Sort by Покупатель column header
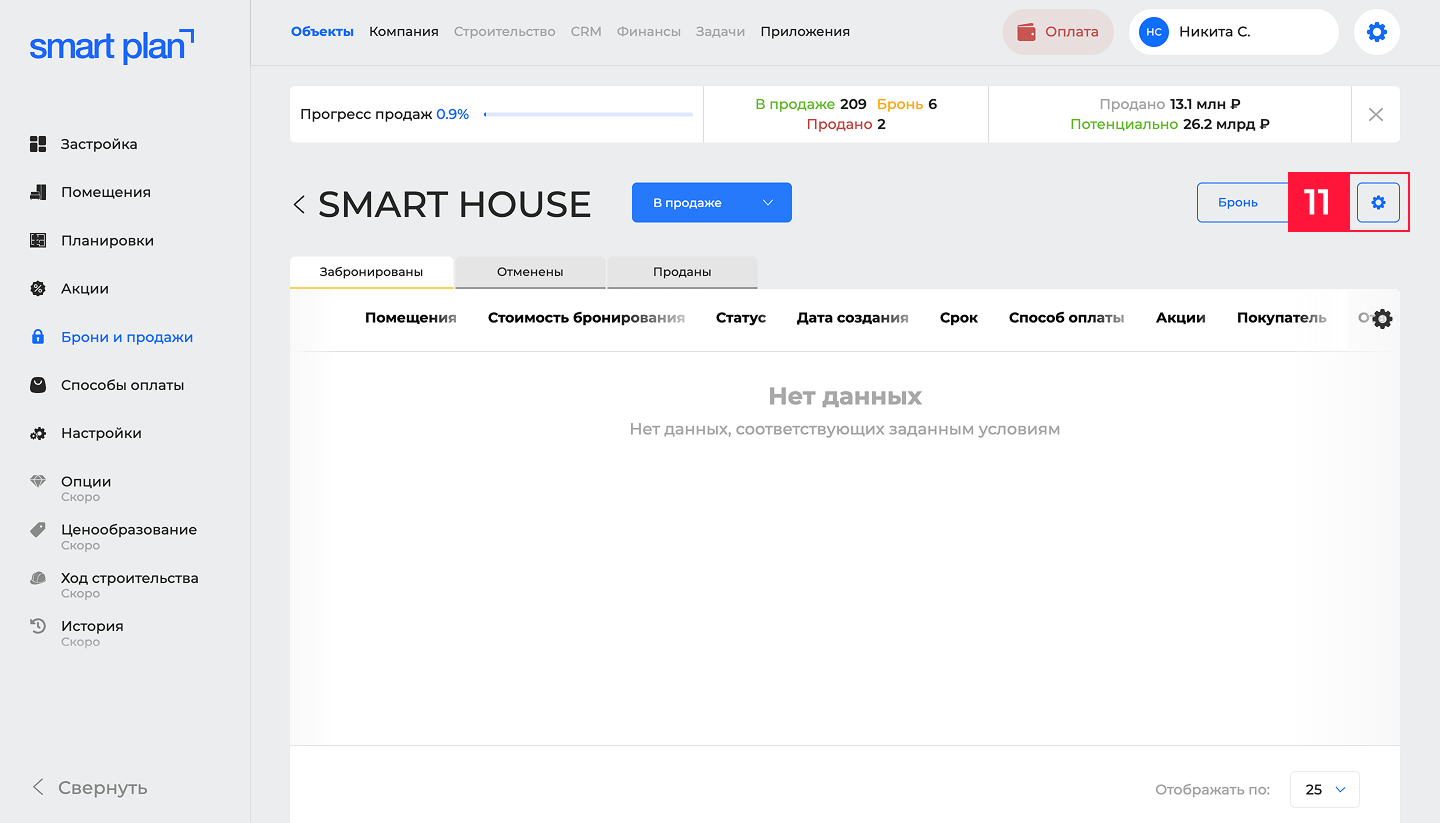Screen dimensions: 1440x823 [1282, 318]
